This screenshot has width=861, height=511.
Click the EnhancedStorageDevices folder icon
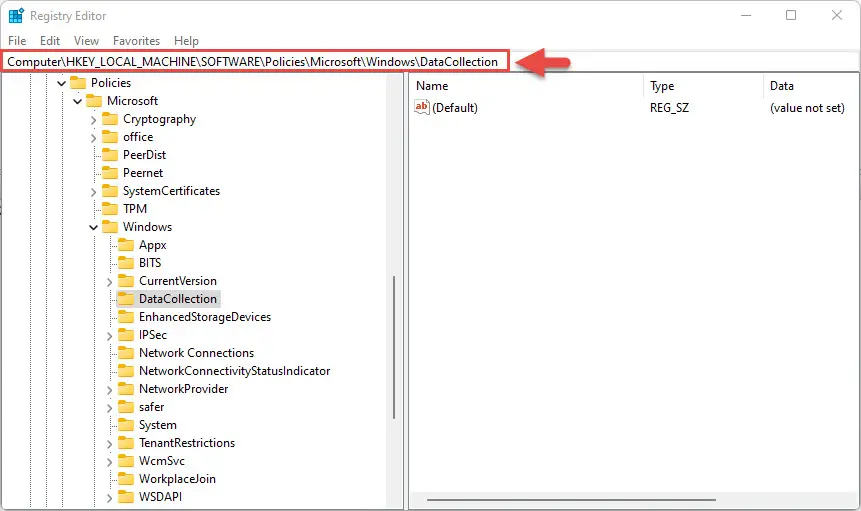126,317
